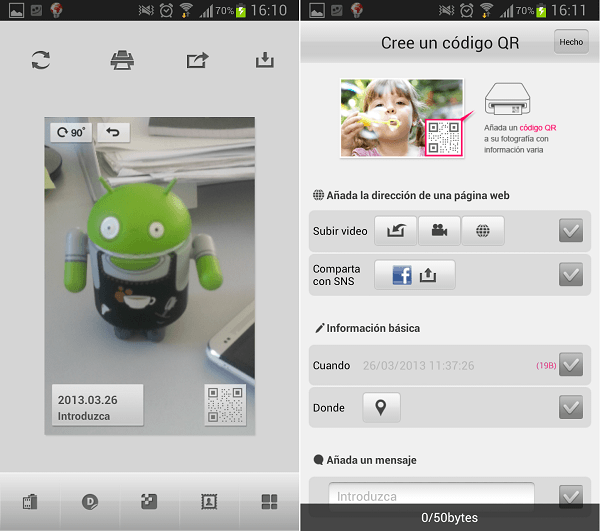Tap the '0/50bytes' counter
Viewport: 600px width, 531px height.
click(449, 518)
